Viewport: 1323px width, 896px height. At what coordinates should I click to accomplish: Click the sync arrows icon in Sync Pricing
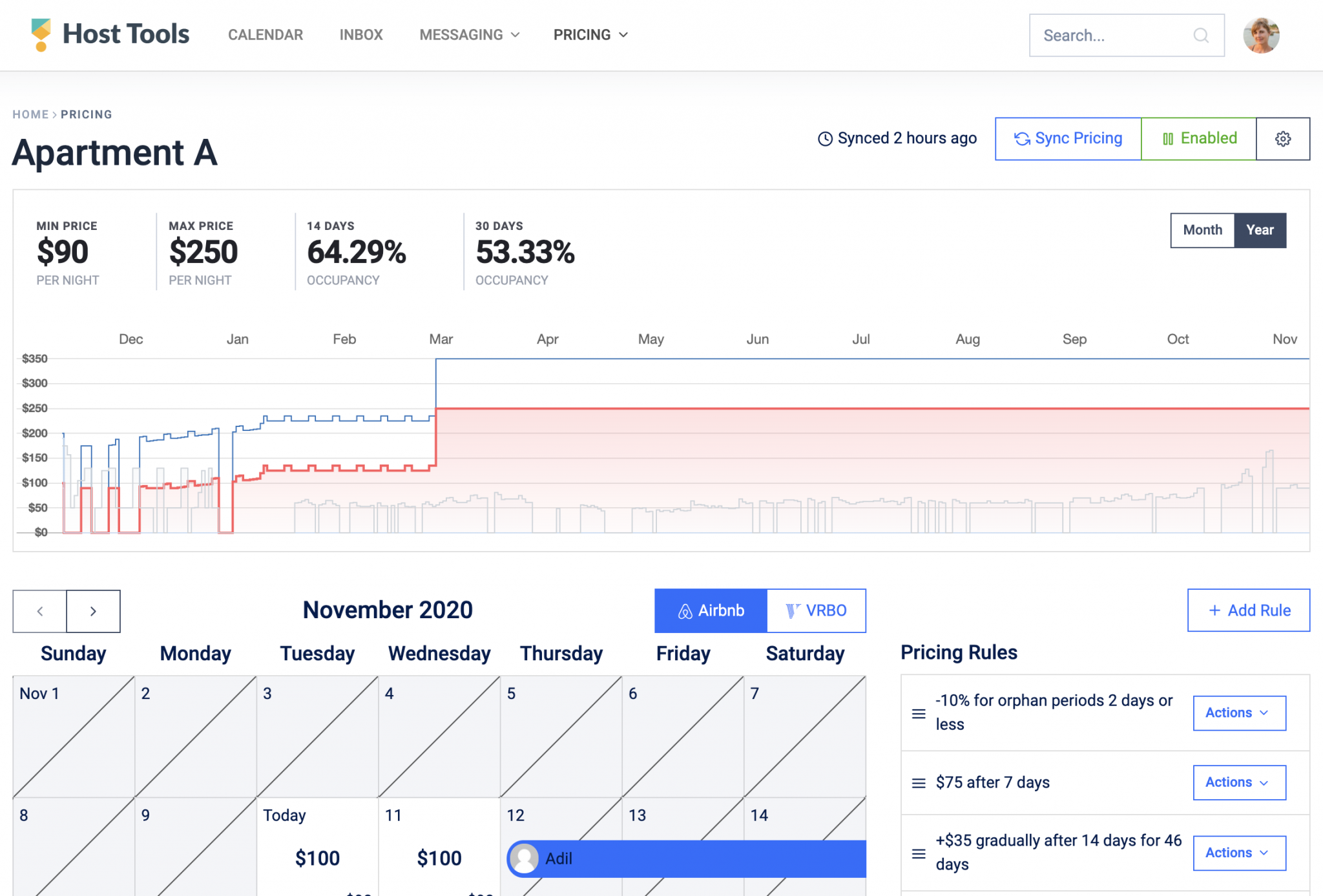point(1023,138)
